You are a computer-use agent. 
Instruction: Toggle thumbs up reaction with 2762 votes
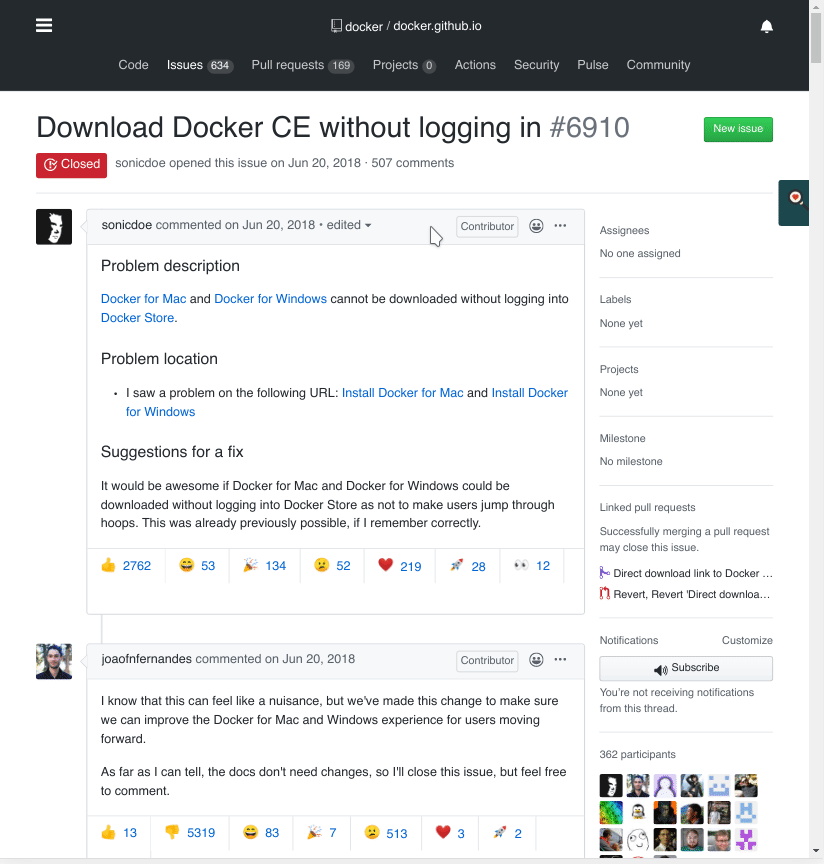126,566
